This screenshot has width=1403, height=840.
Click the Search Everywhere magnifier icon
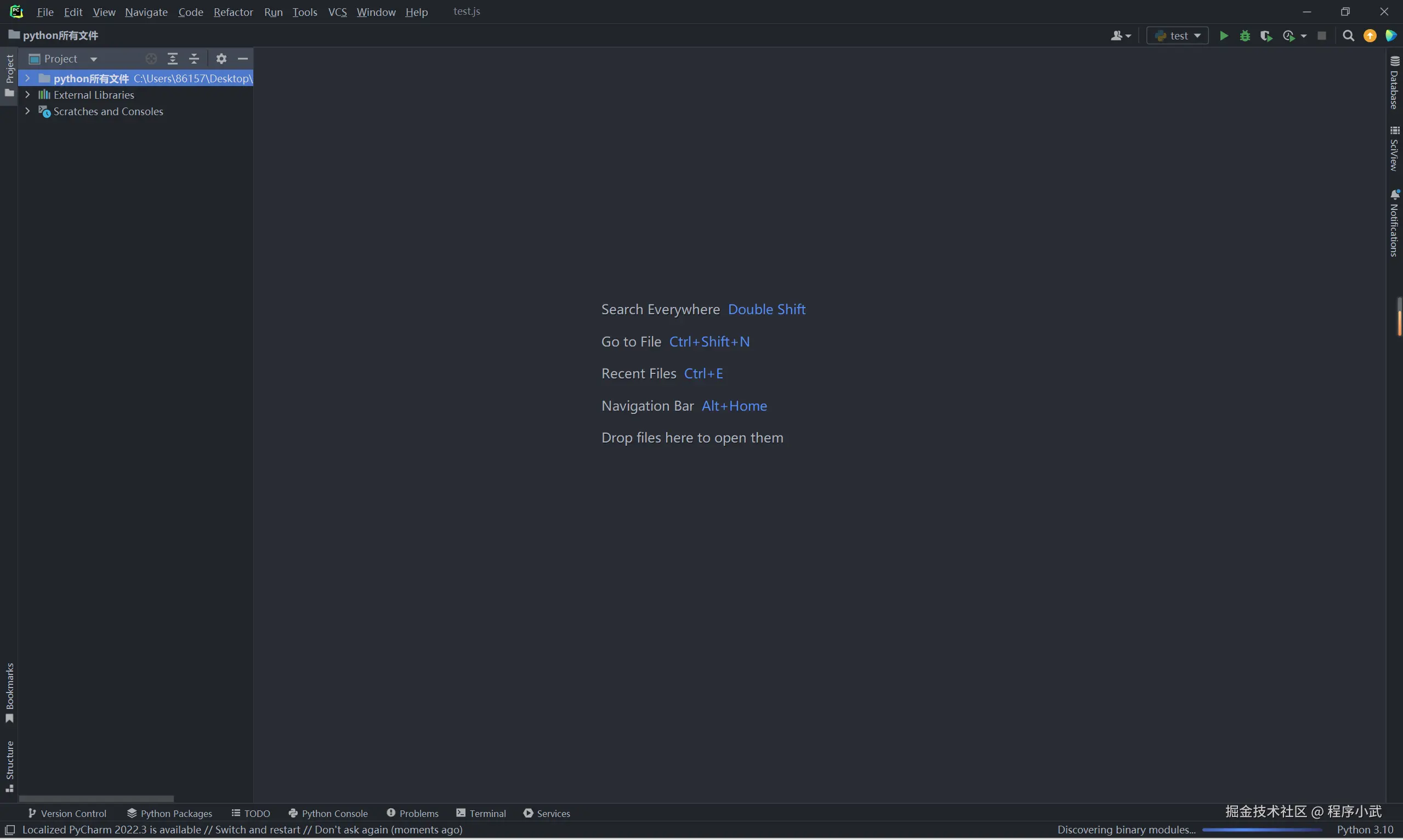pyautogui.click(x=1348, y=36)
